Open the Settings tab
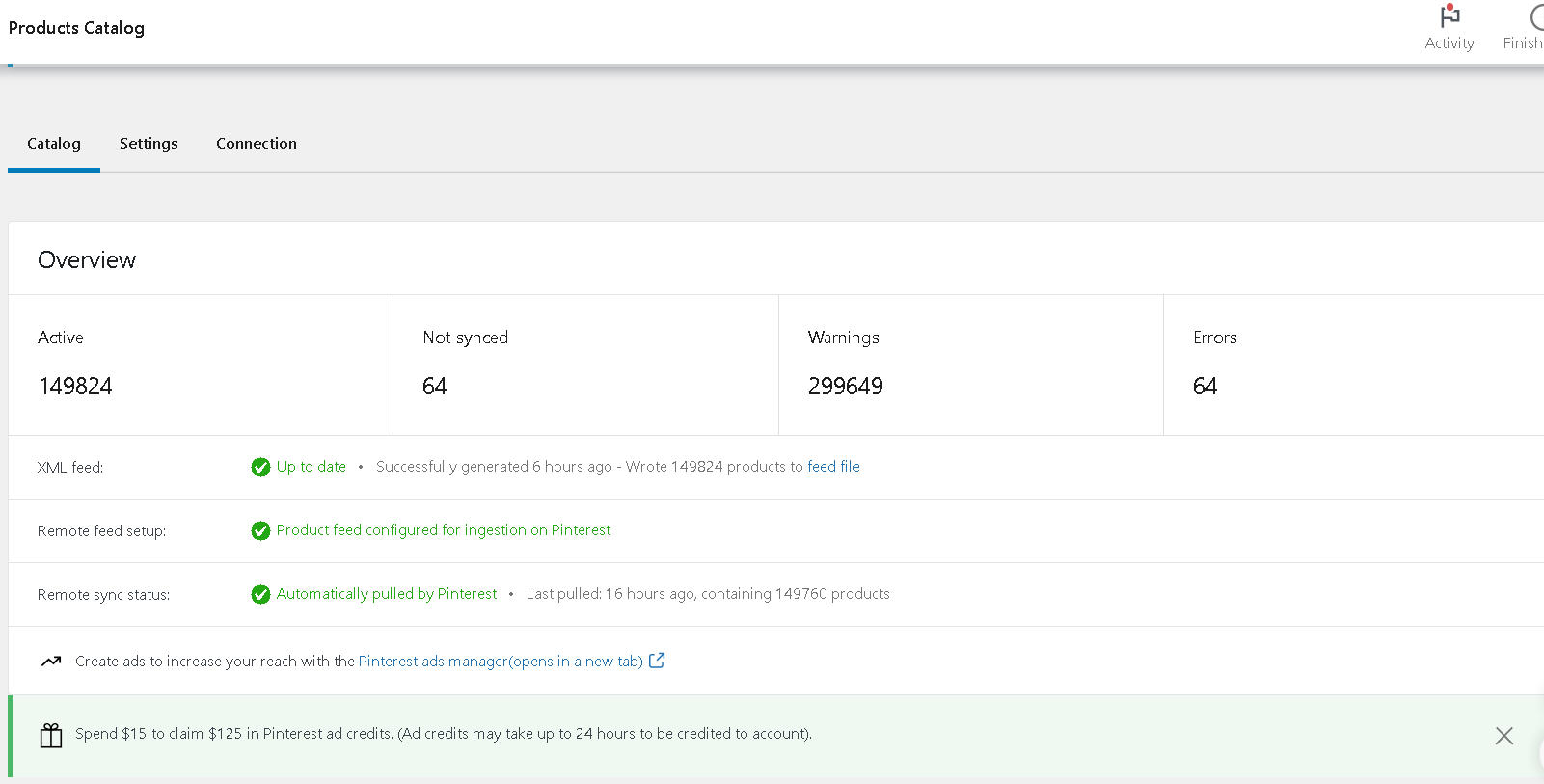Screen dimensions: 1544x784 coord(149,144)
